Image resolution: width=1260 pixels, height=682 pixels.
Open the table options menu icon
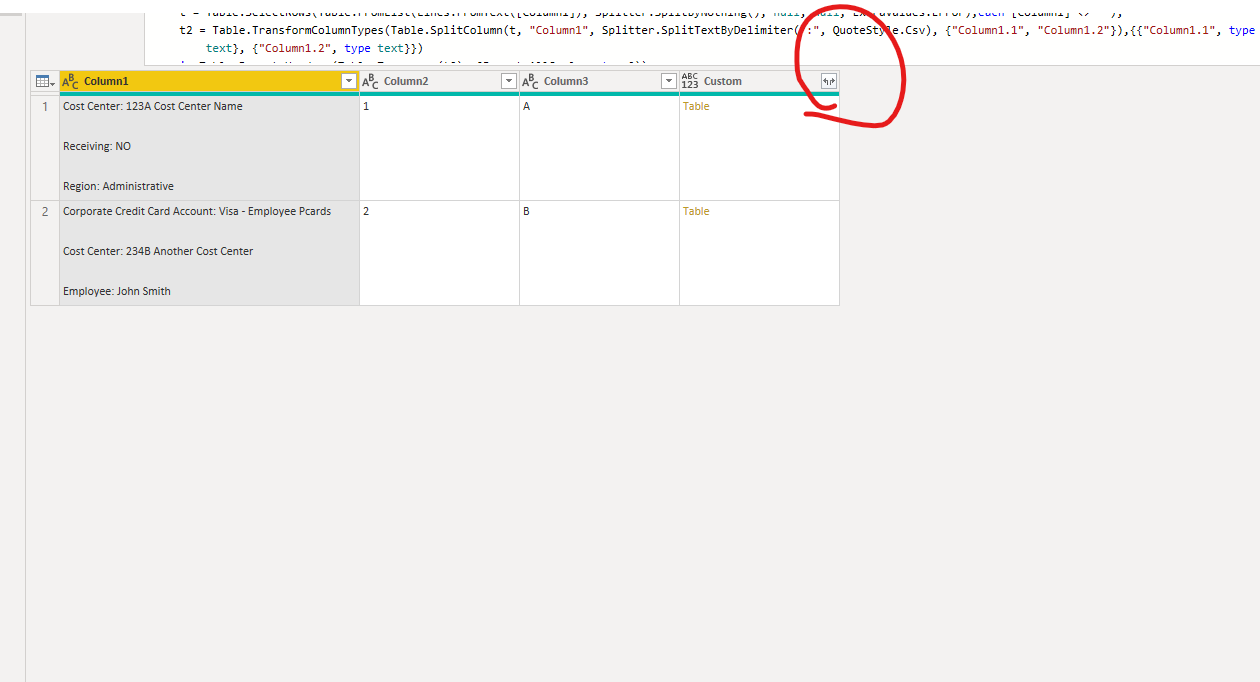(45, 81)
